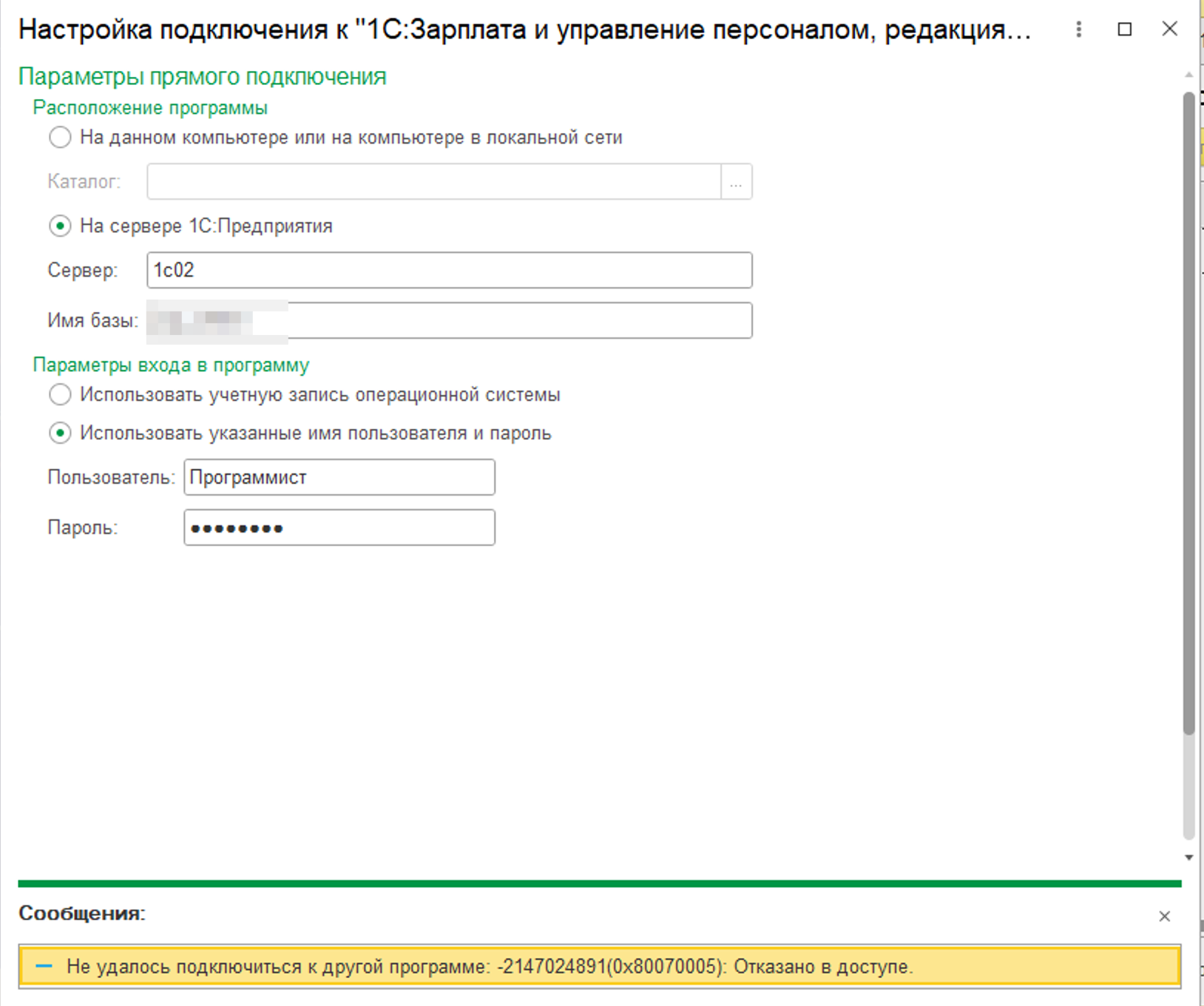Close the connection settings dialog
This screenshot has height=1006, width=1204.
click(1171, 30)
